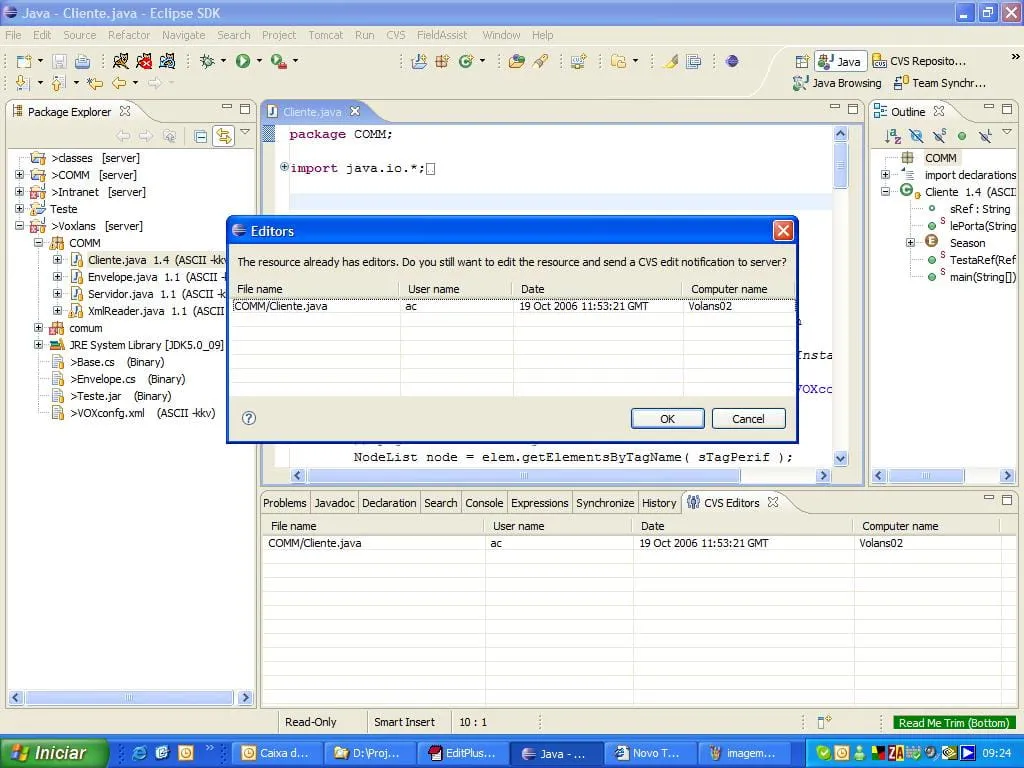Collapse the Voxlans project tree node

pos(20,226)
